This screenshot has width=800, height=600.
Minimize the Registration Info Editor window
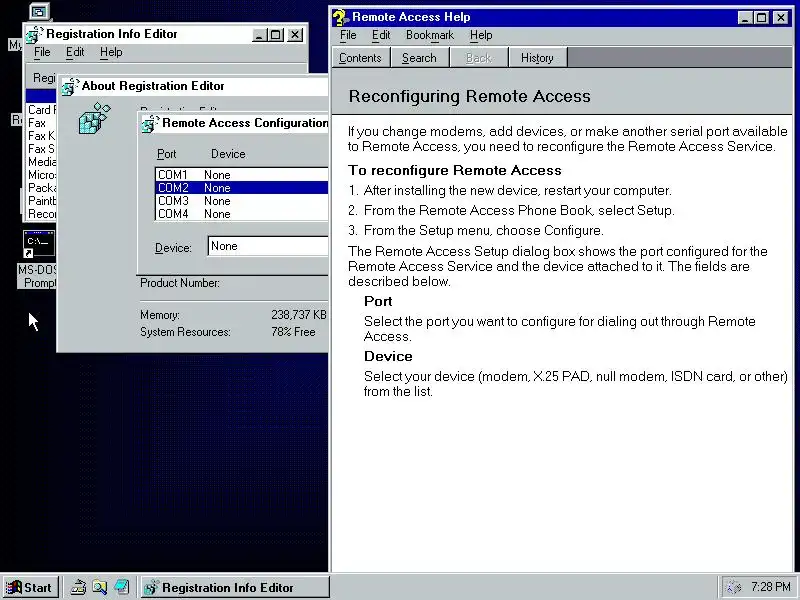click(x=259, y=35)
